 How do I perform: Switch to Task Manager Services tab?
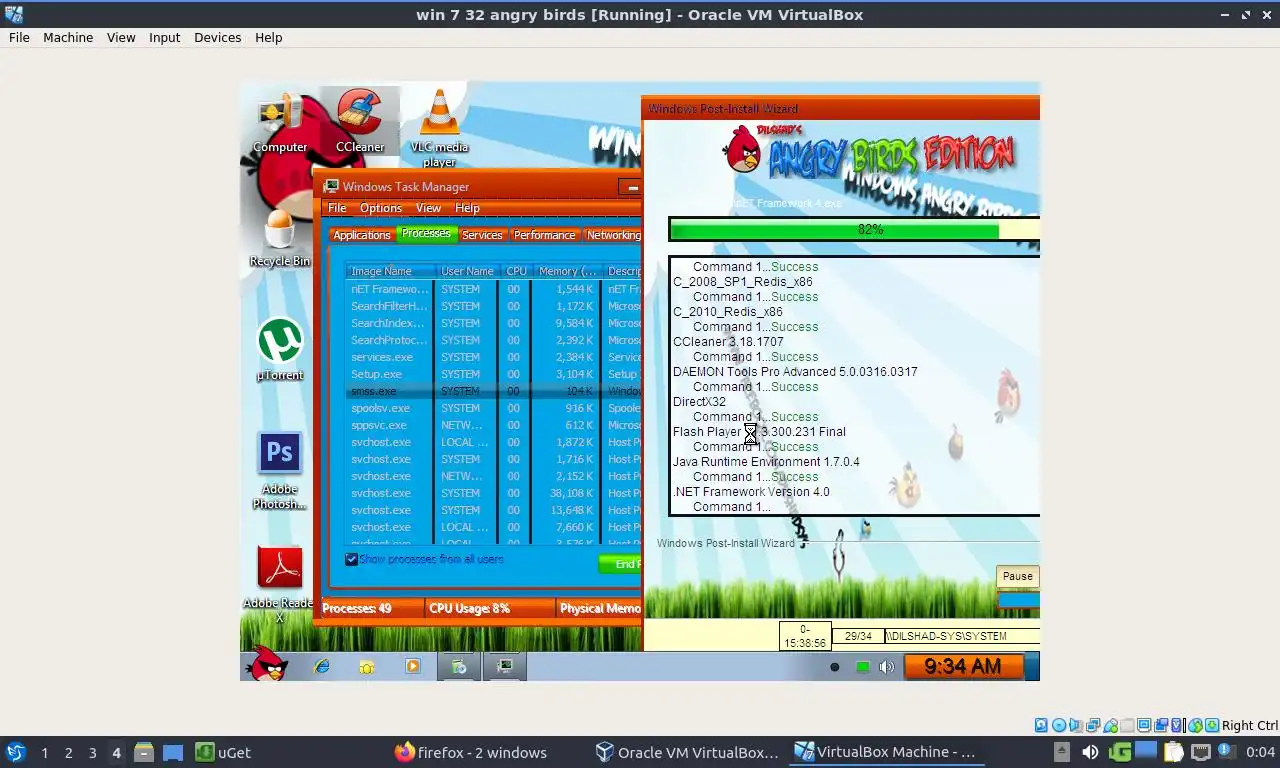point(482,235)
